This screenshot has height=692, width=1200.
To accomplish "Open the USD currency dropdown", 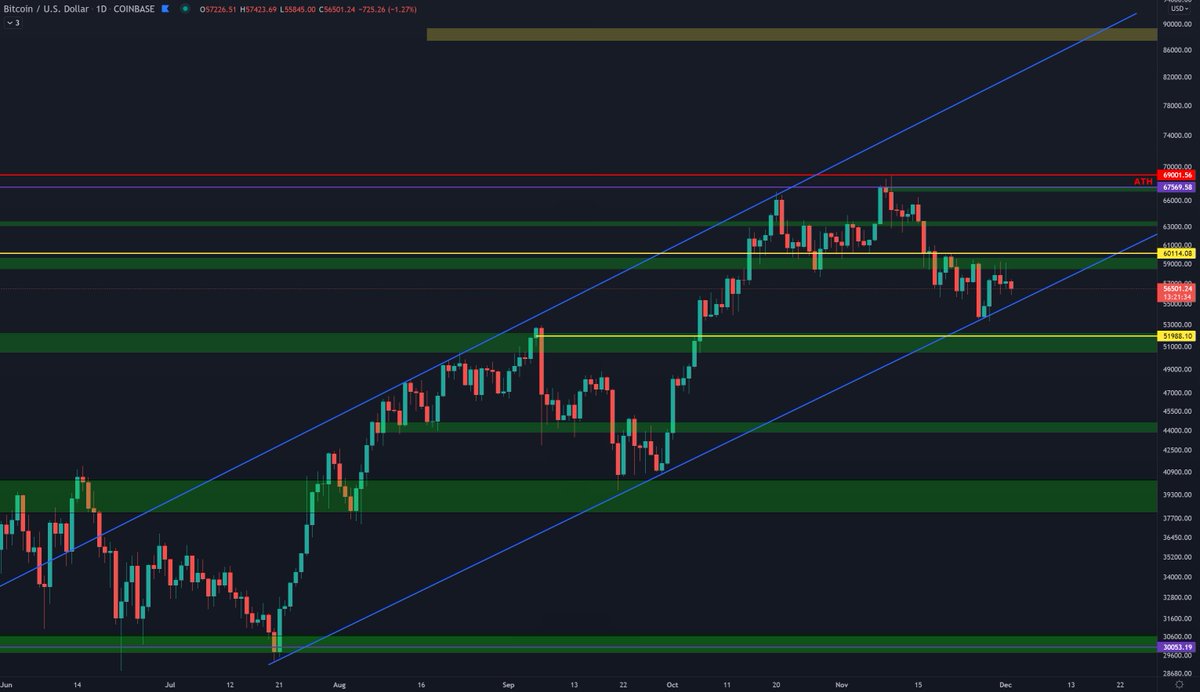I will [1178, 8].
